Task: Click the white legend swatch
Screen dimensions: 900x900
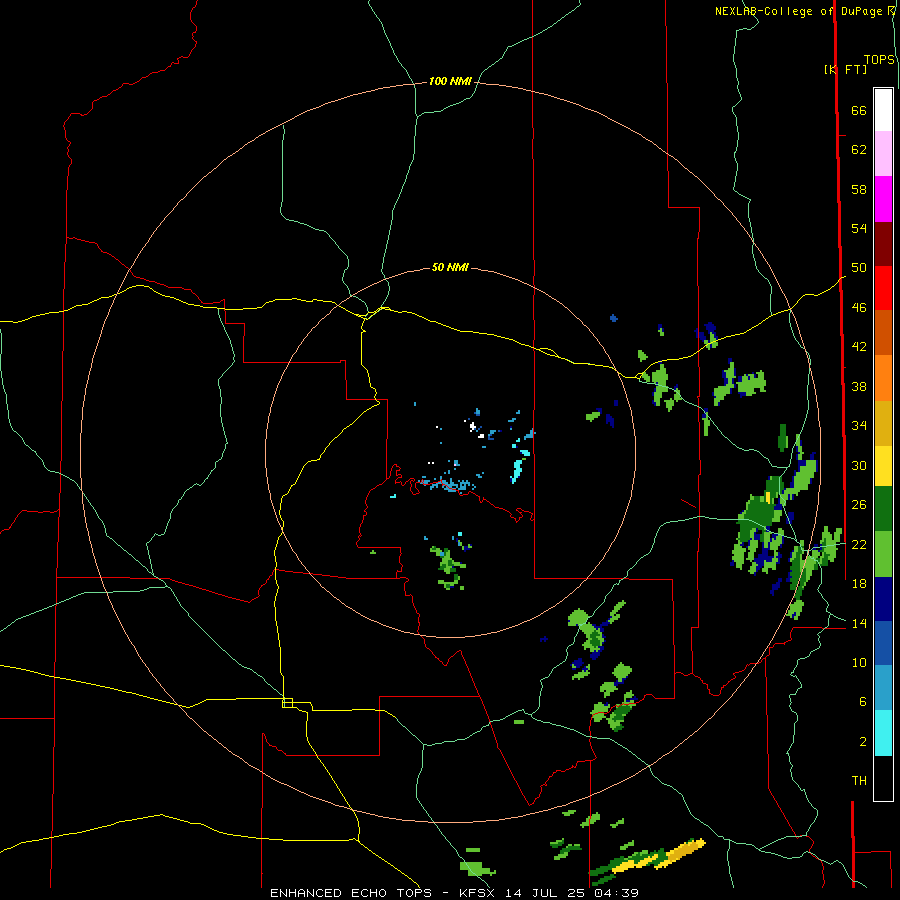Action: tap(883, 110)
